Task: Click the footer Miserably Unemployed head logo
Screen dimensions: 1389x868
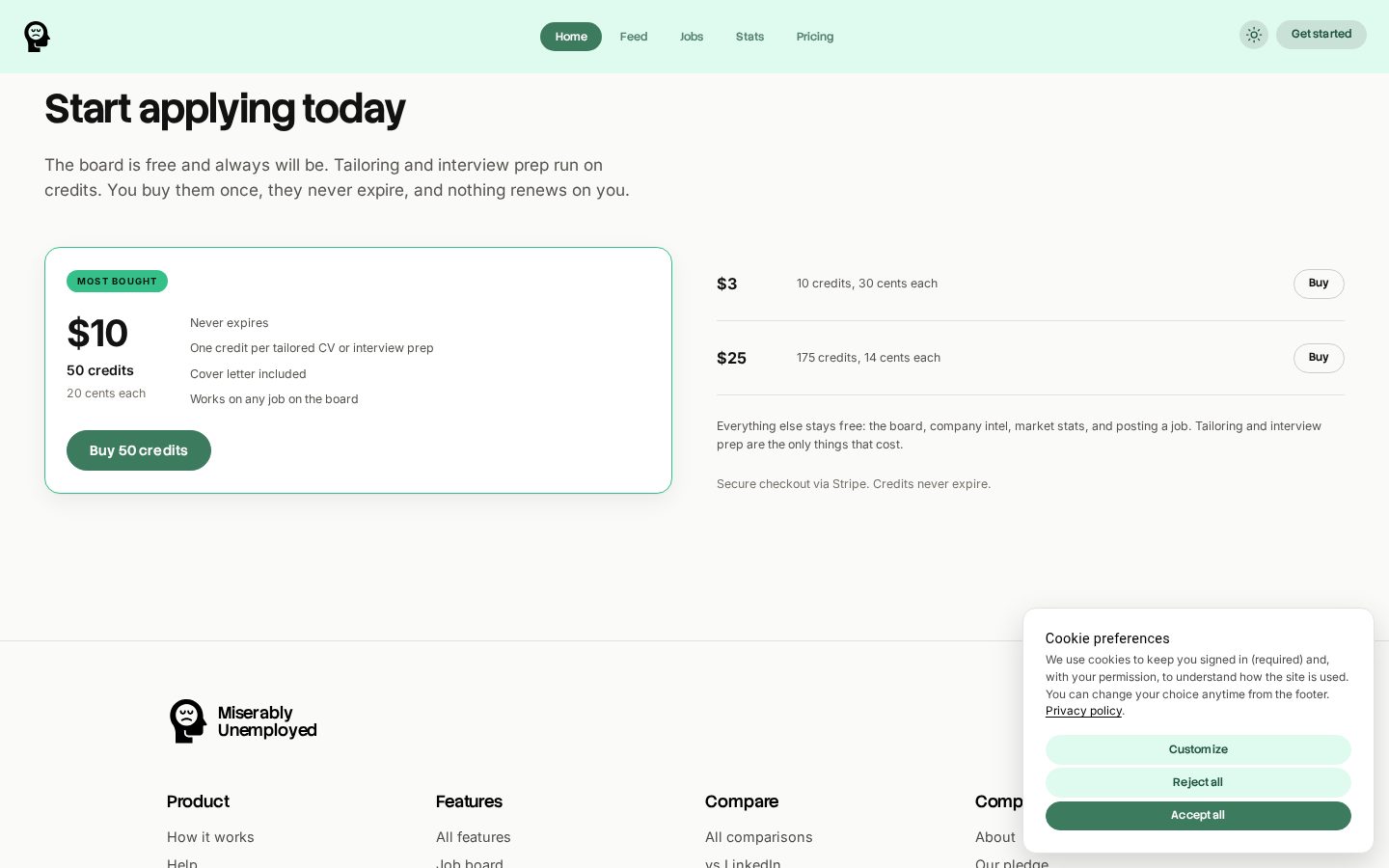Action: (x=188, y=721)
